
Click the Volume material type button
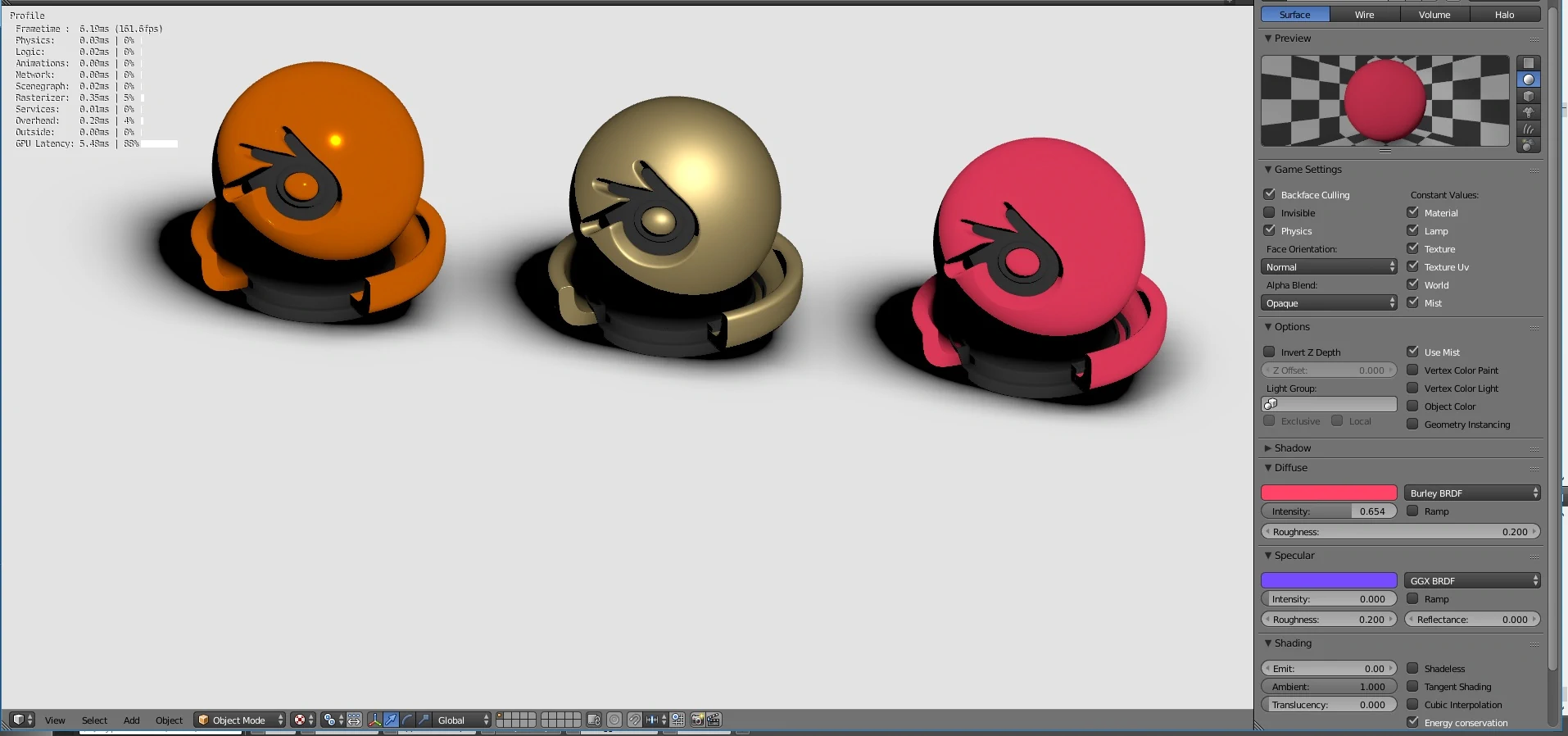[1434, 14]
